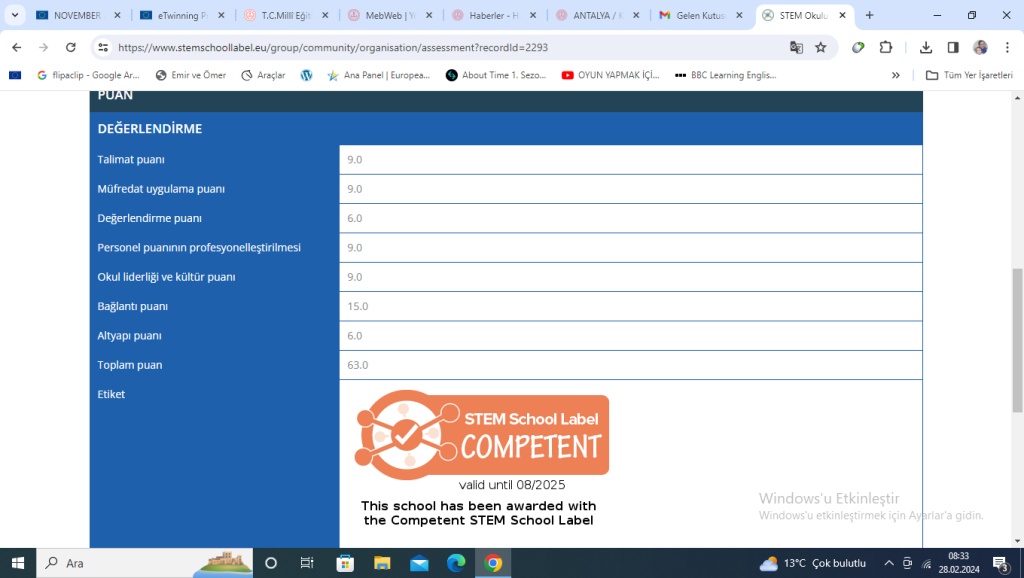Open Task View on the taskbar
The width and height of the screenshot is (1024, 578).
pyautogui.click(x=306, y=563)
